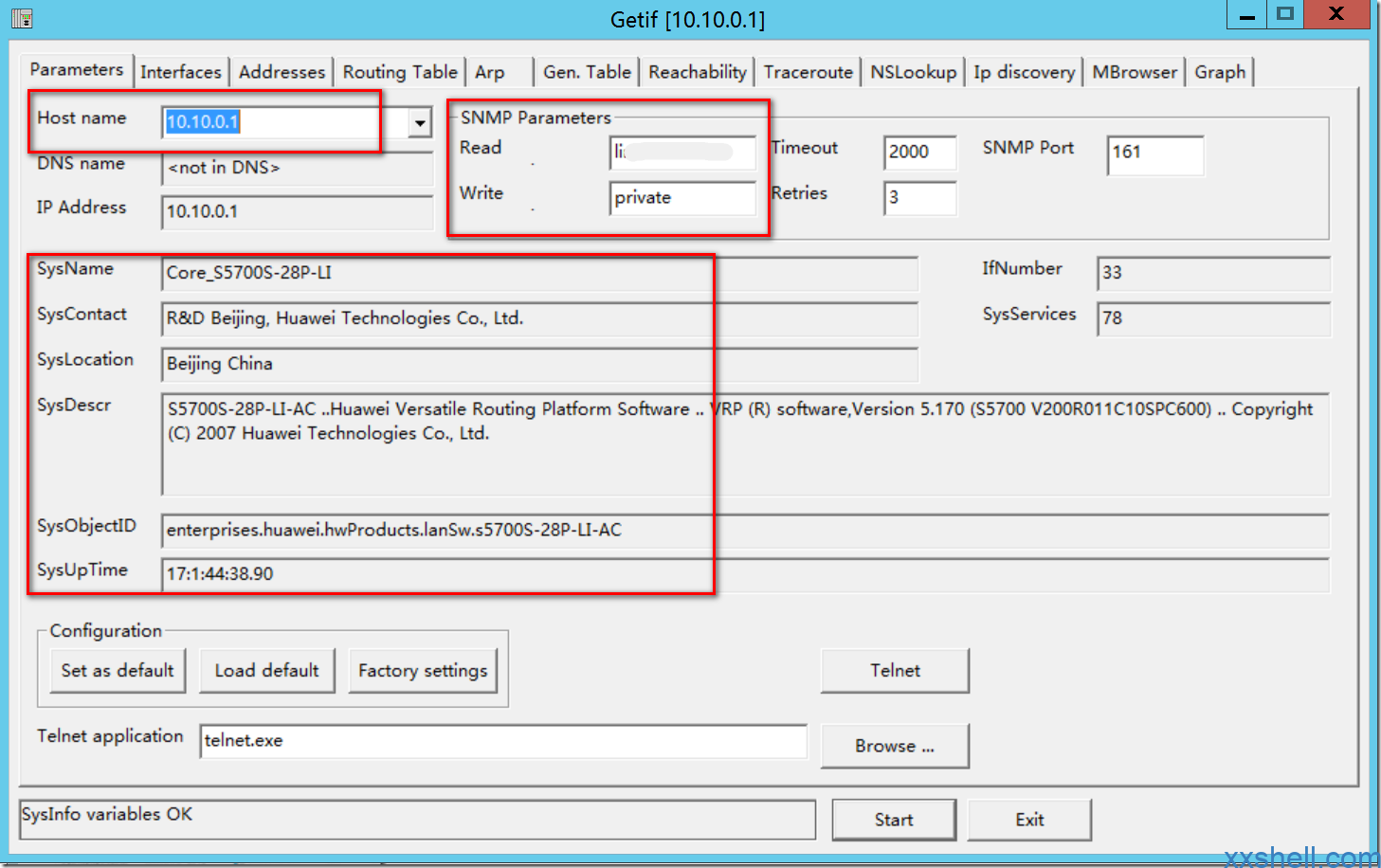Launch Telnet with the Telnet button

pos(895,671)
